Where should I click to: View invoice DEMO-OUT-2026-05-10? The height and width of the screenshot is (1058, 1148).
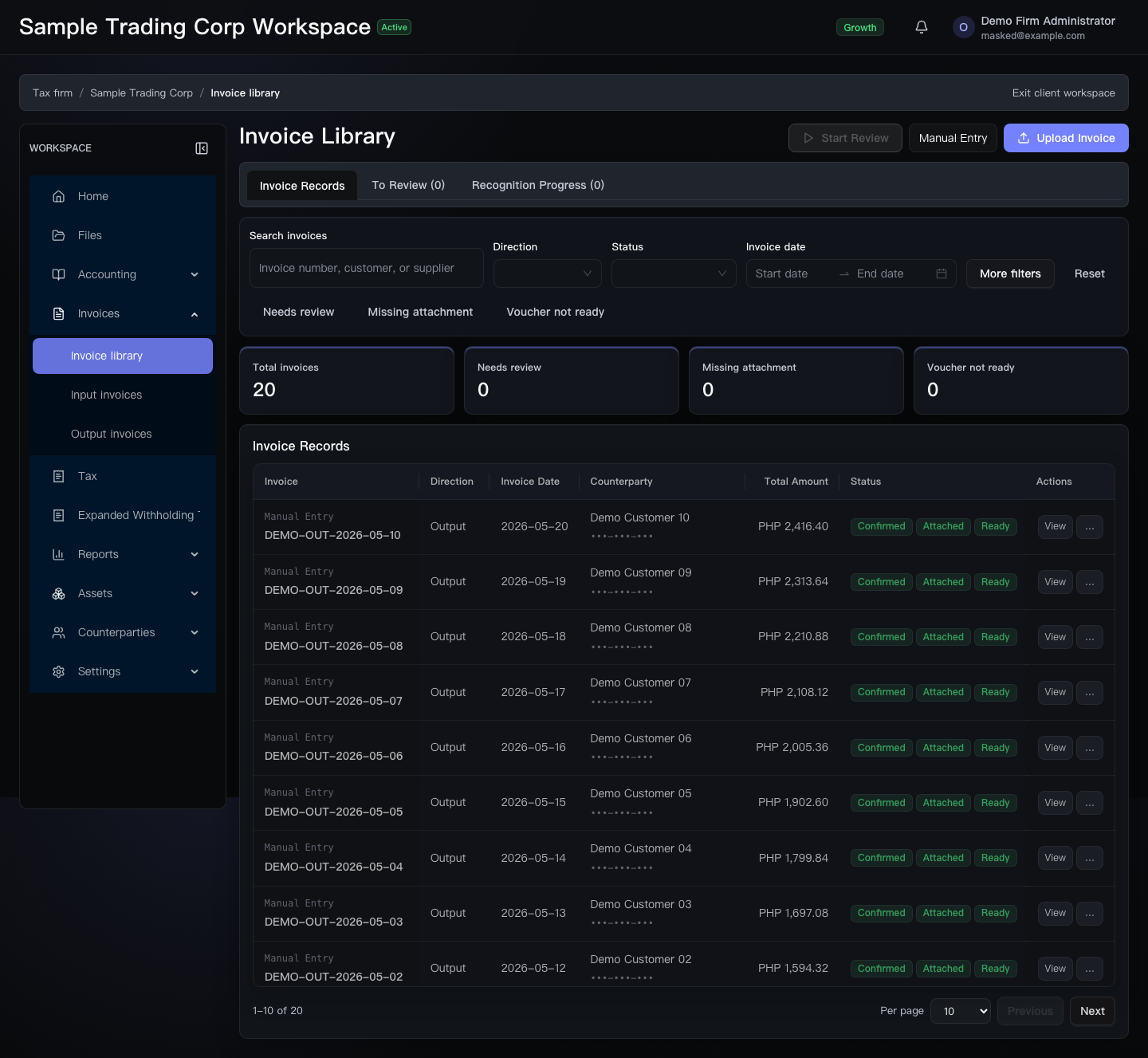[x=1055, y=526]
